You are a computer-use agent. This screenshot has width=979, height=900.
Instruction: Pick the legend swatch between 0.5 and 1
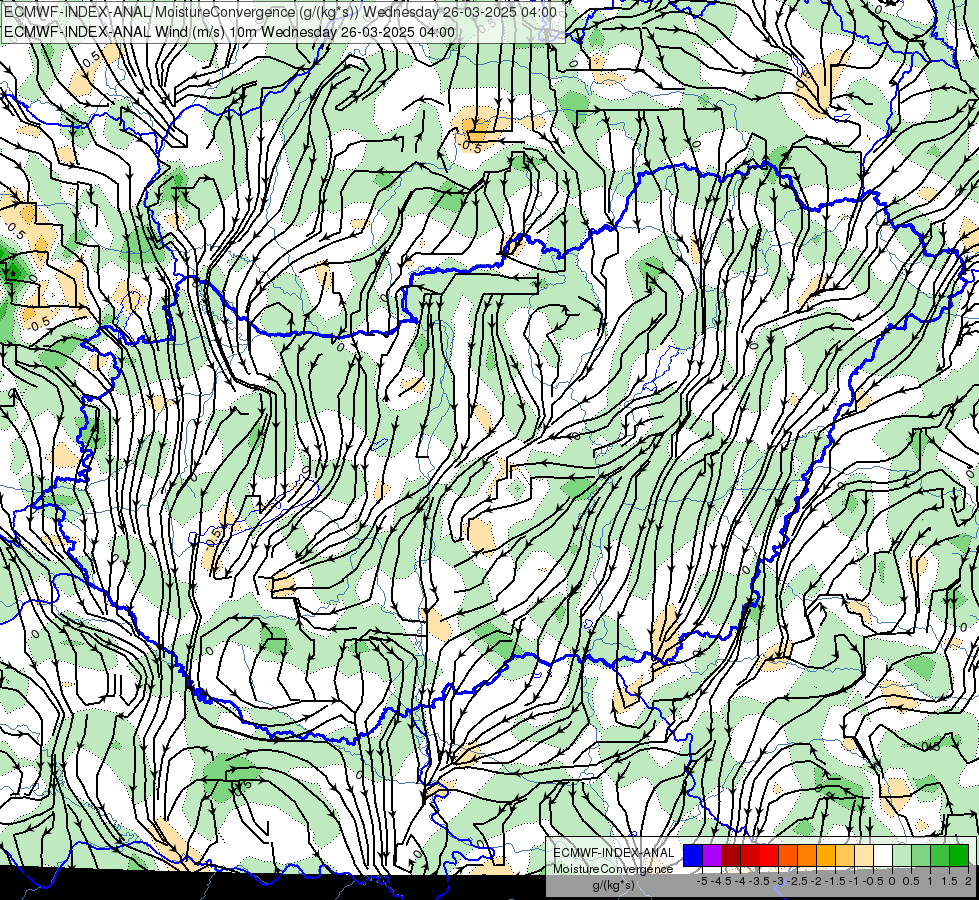[x=921, y=856]
